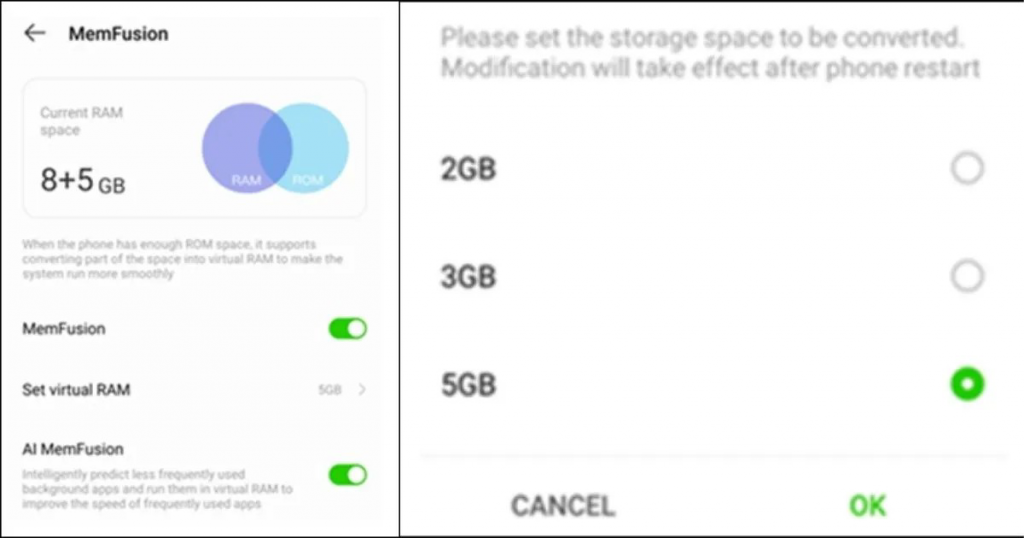The width and height of the screenshot is (1024, 538).
Task: Tap the 5GB option label
Action: point(468,385)
